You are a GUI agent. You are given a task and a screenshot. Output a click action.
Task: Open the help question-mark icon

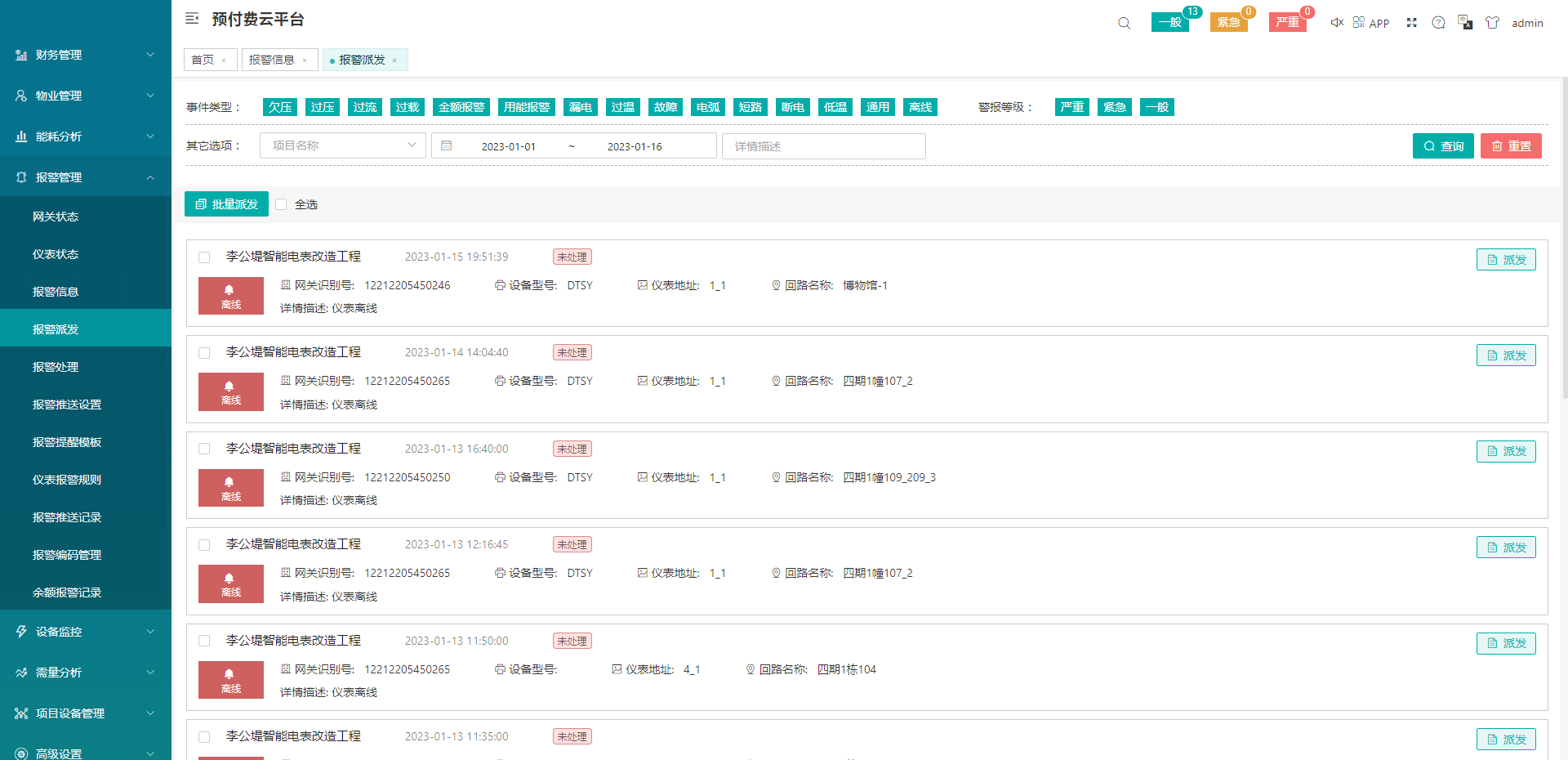(1439, 23)
